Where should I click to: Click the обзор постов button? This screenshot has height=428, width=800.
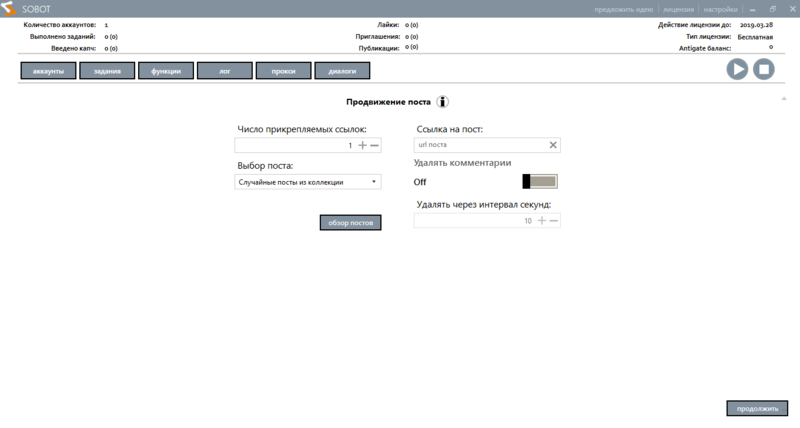(350, 223)
